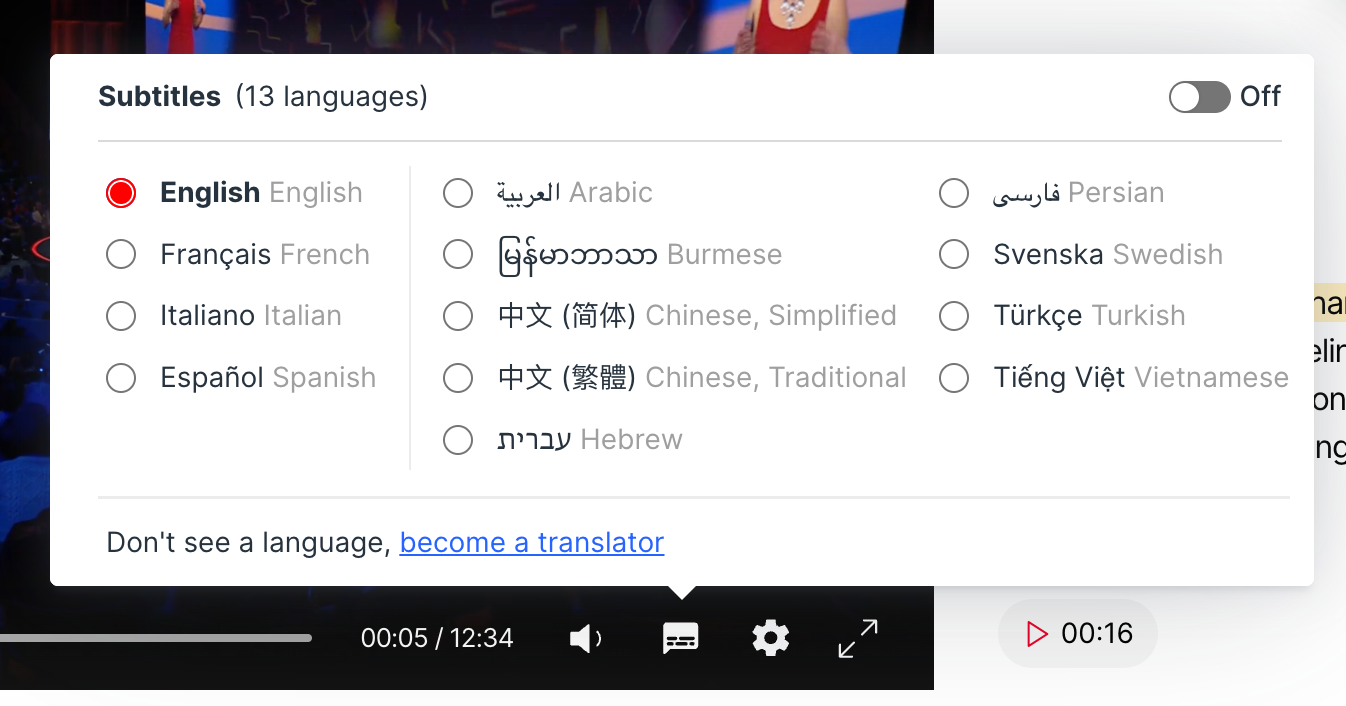The image size is (1346, 706).
Task: Seek using the video progress bar
Action: pyautogui.click(x=160, y=637)
